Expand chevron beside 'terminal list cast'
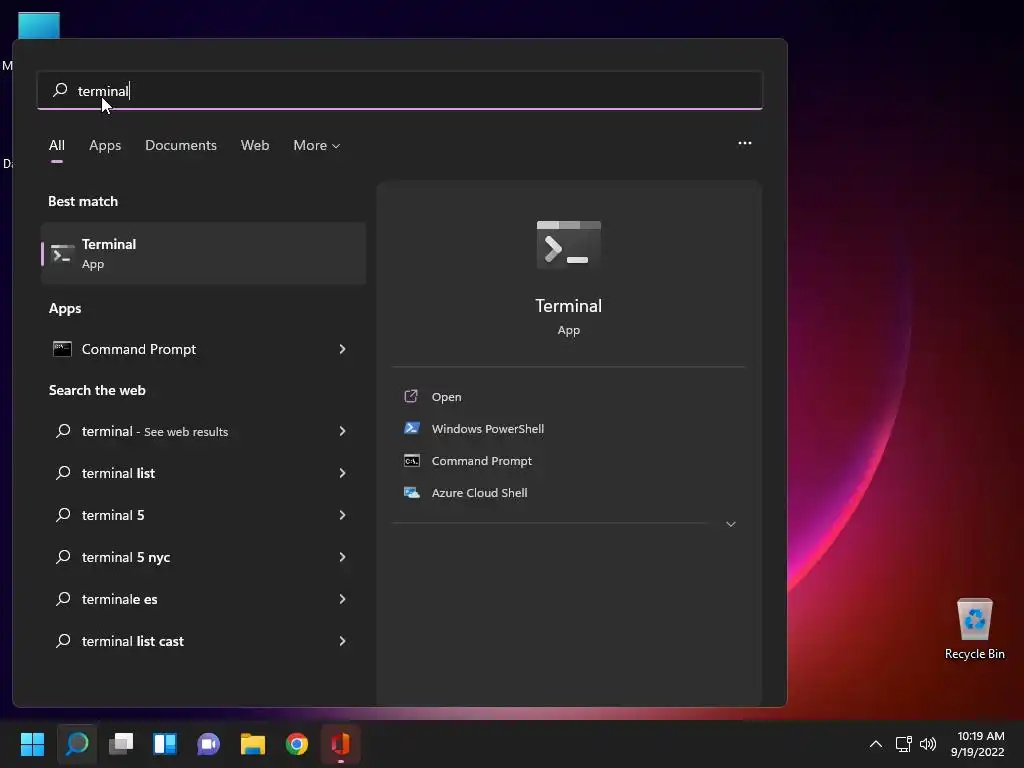The width and height of the screenshot is (1024, 768). [342, 641]
